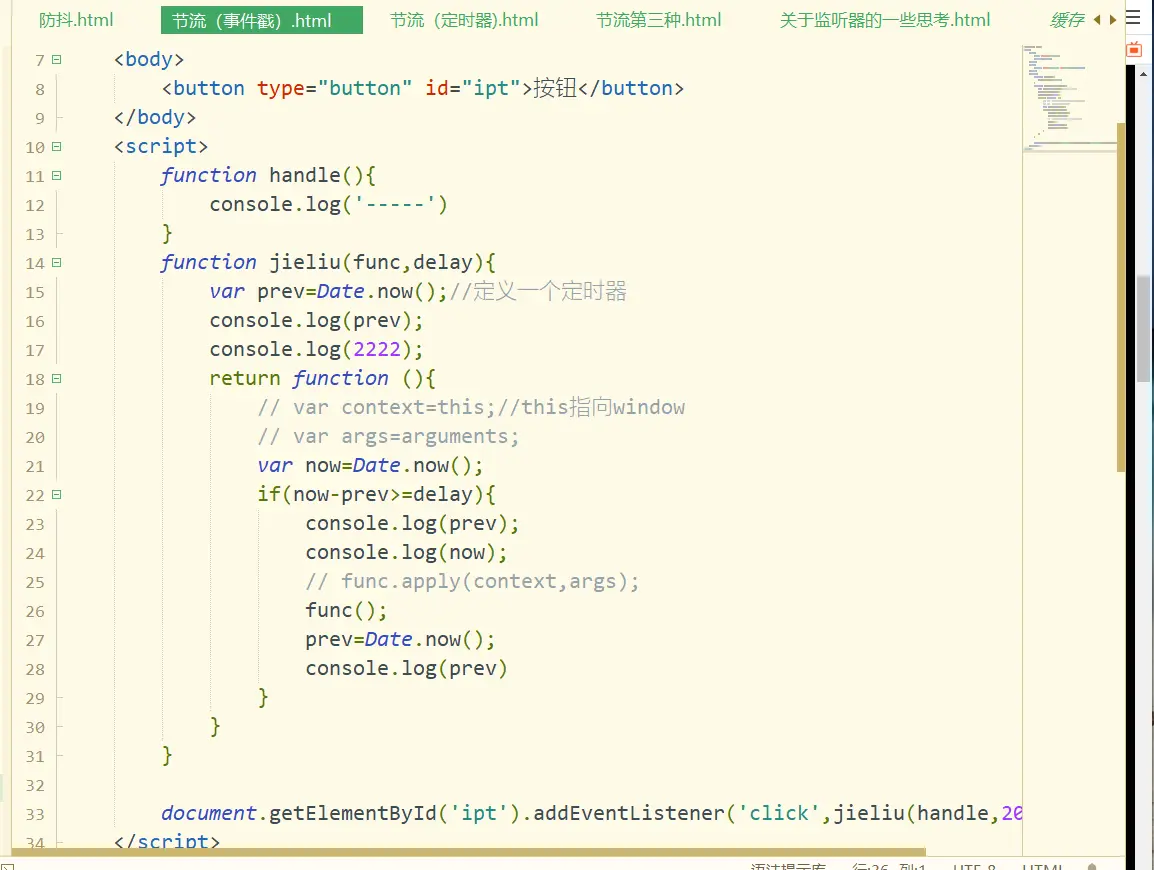This screenshot has height=870, width=1154.
Task: Switch to the 防抖.html tab
Action: tap(76, 20)
